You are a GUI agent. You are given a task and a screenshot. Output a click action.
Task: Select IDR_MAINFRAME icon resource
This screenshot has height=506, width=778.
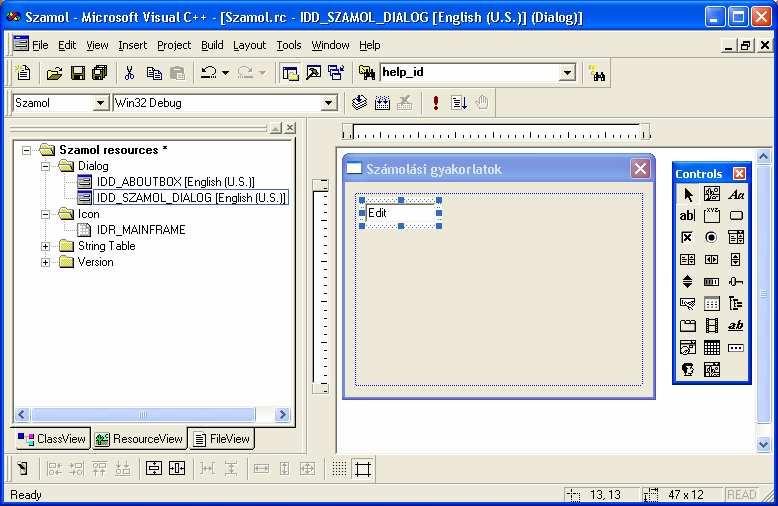point(141,230)
